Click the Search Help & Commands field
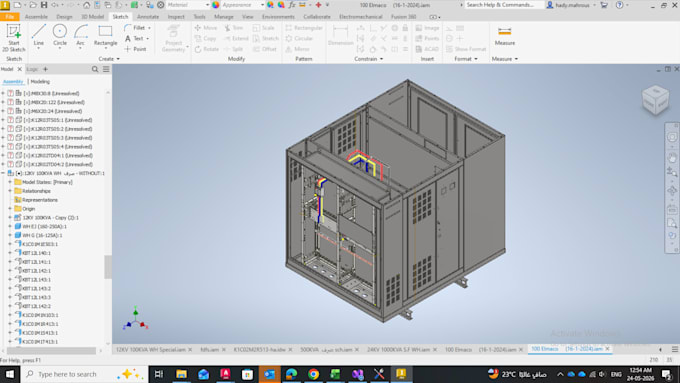 (504, 5)
